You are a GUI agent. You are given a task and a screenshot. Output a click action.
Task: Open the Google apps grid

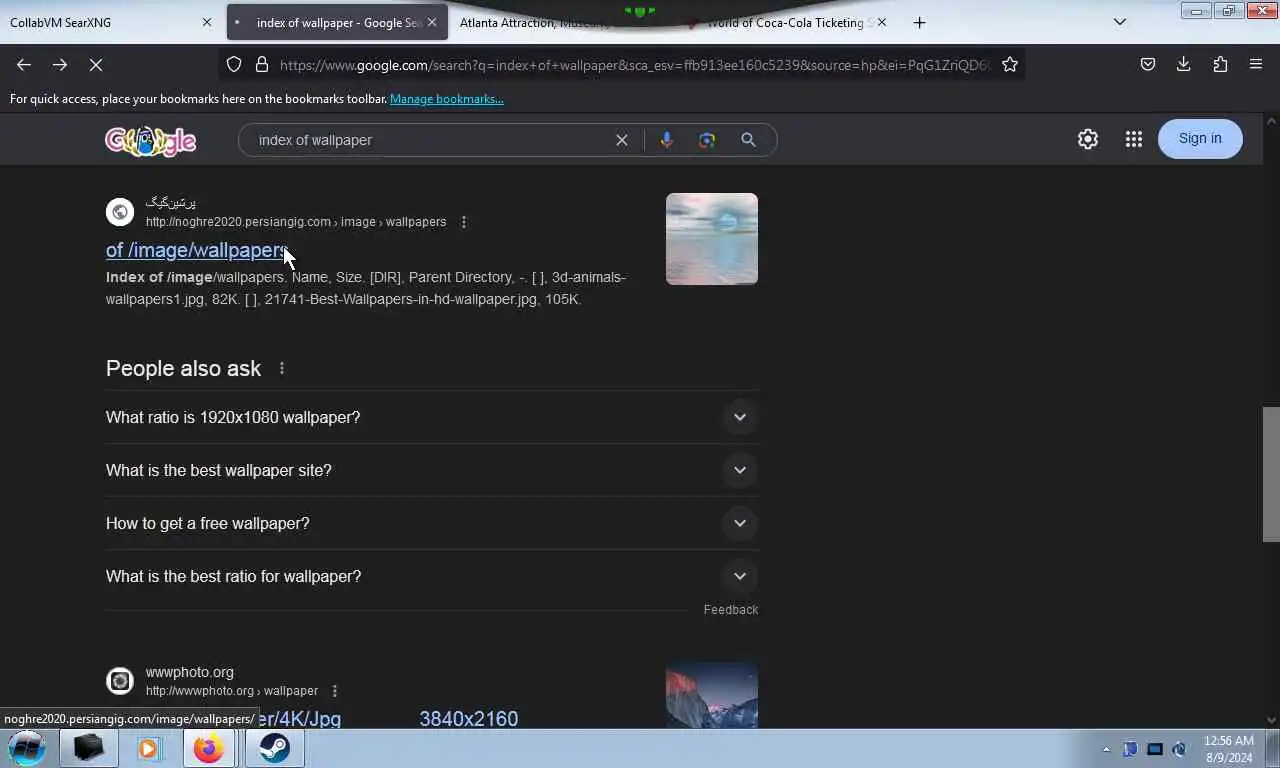click(1133, 139)
